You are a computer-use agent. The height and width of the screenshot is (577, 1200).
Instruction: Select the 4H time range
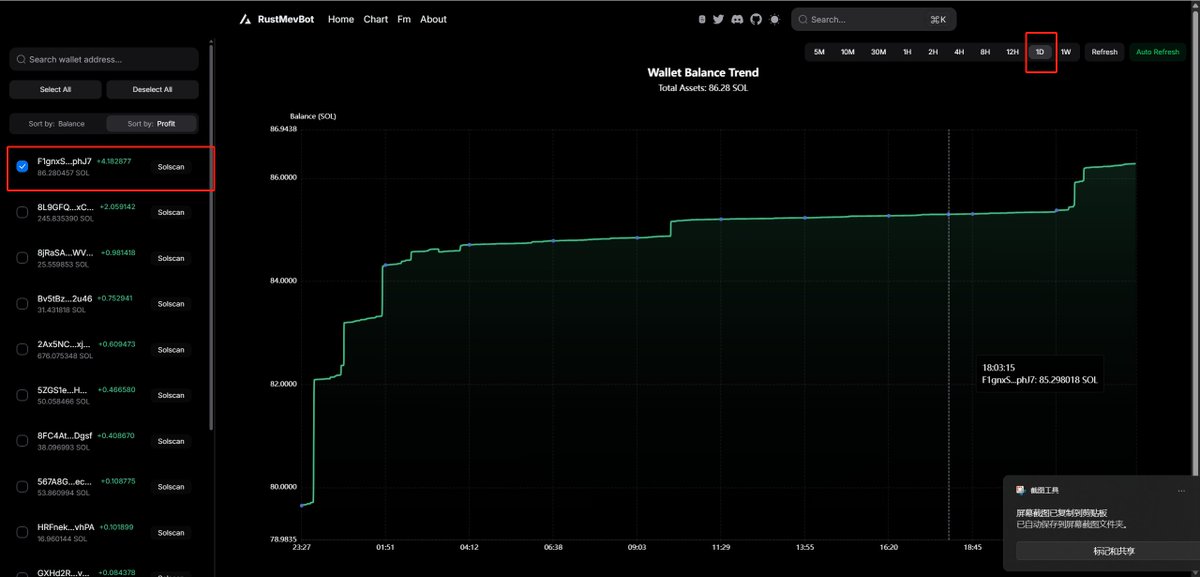[x=959, y=52]
